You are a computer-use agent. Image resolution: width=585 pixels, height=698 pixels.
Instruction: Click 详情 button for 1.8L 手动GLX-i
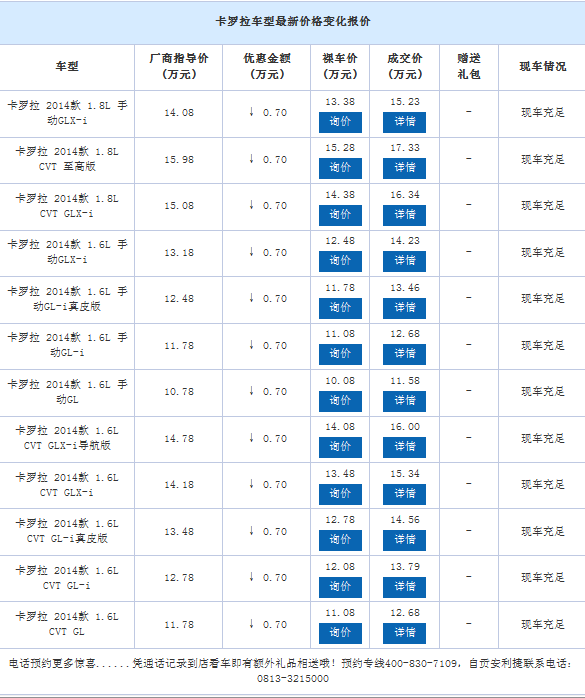pyautogui.click(x=404, y=122)
